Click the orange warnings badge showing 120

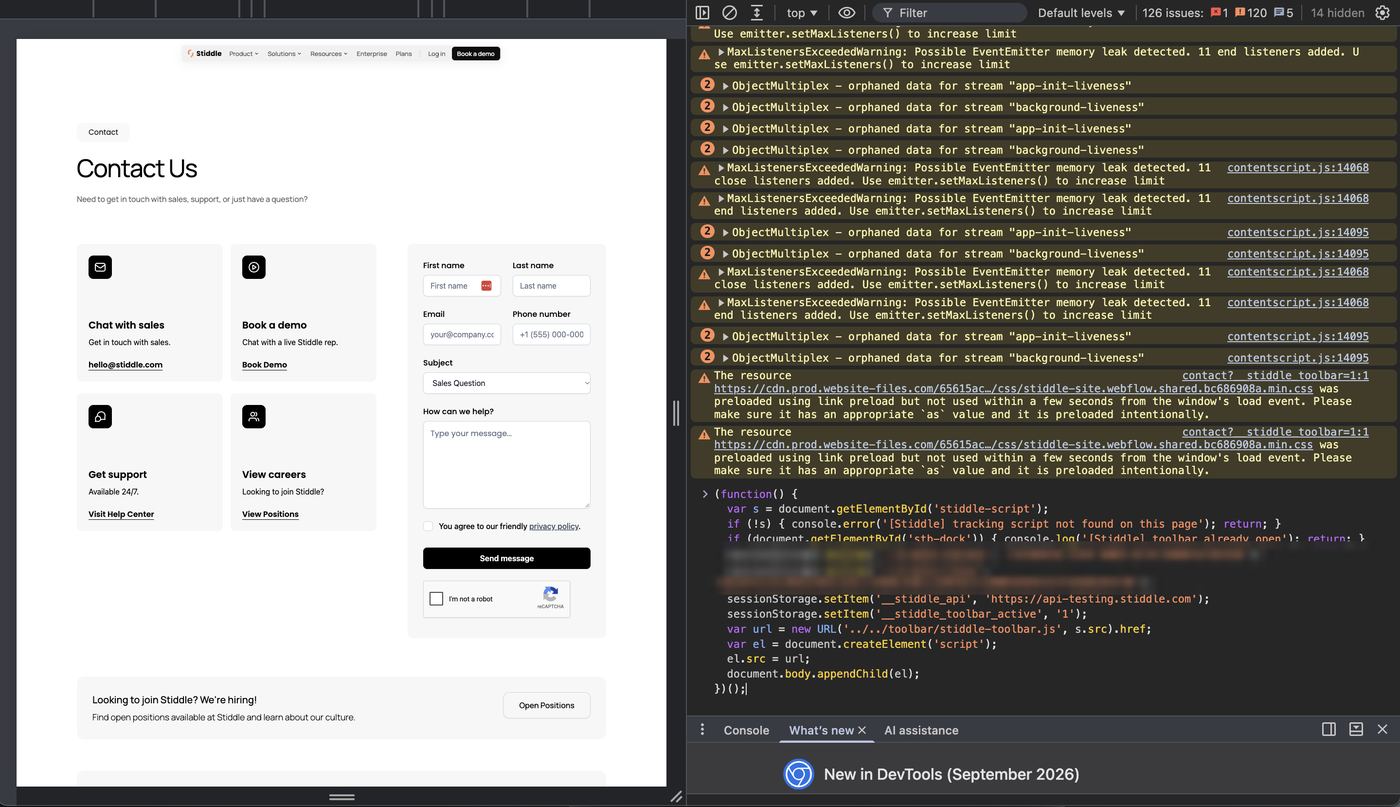(1250, 13)
